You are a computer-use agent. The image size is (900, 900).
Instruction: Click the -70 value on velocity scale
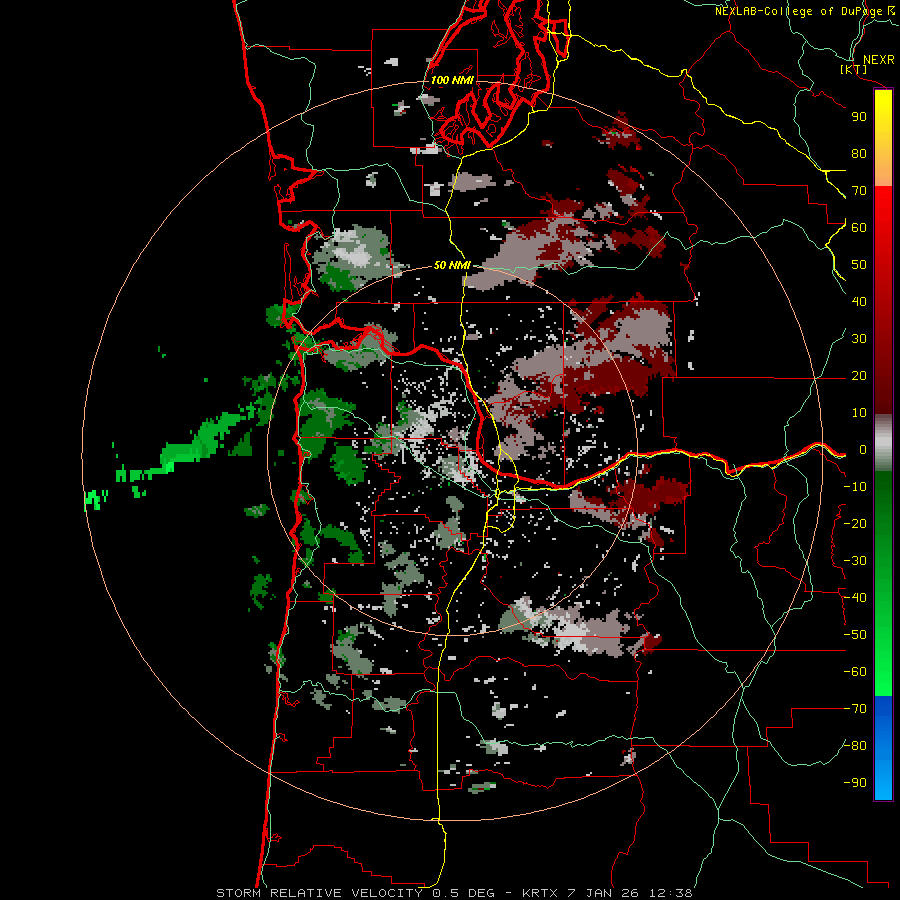coord(855,709)
